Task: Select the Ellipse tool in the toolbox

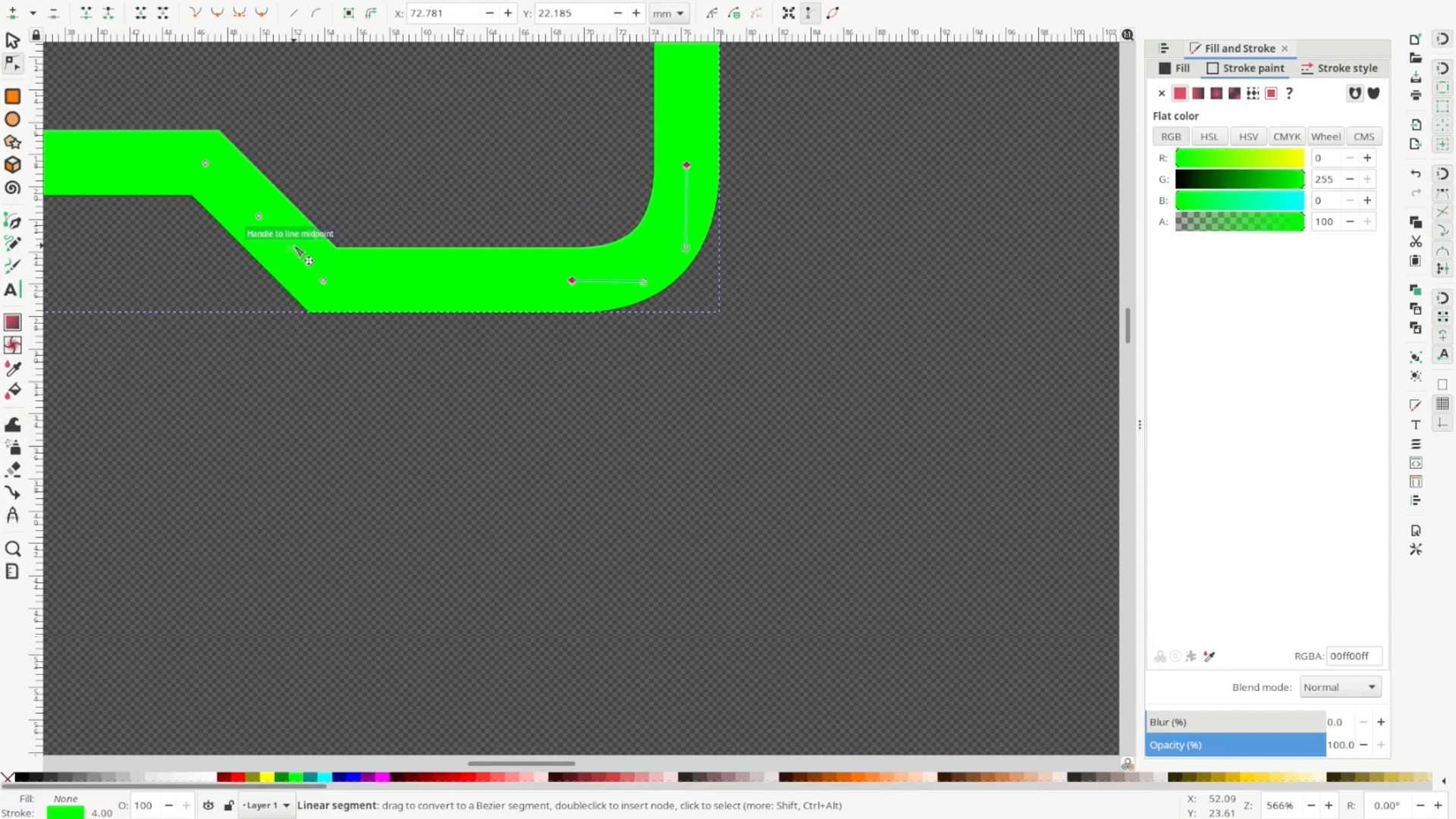Action: (x=13, y=120)
